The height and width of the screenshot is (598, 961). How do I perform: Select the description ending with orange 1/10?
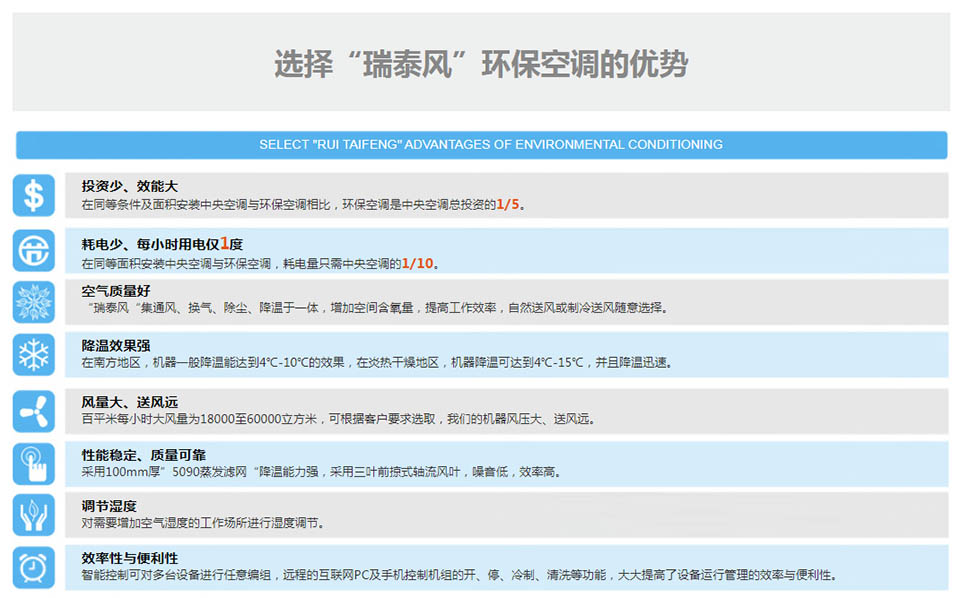(x=260, y=263)
